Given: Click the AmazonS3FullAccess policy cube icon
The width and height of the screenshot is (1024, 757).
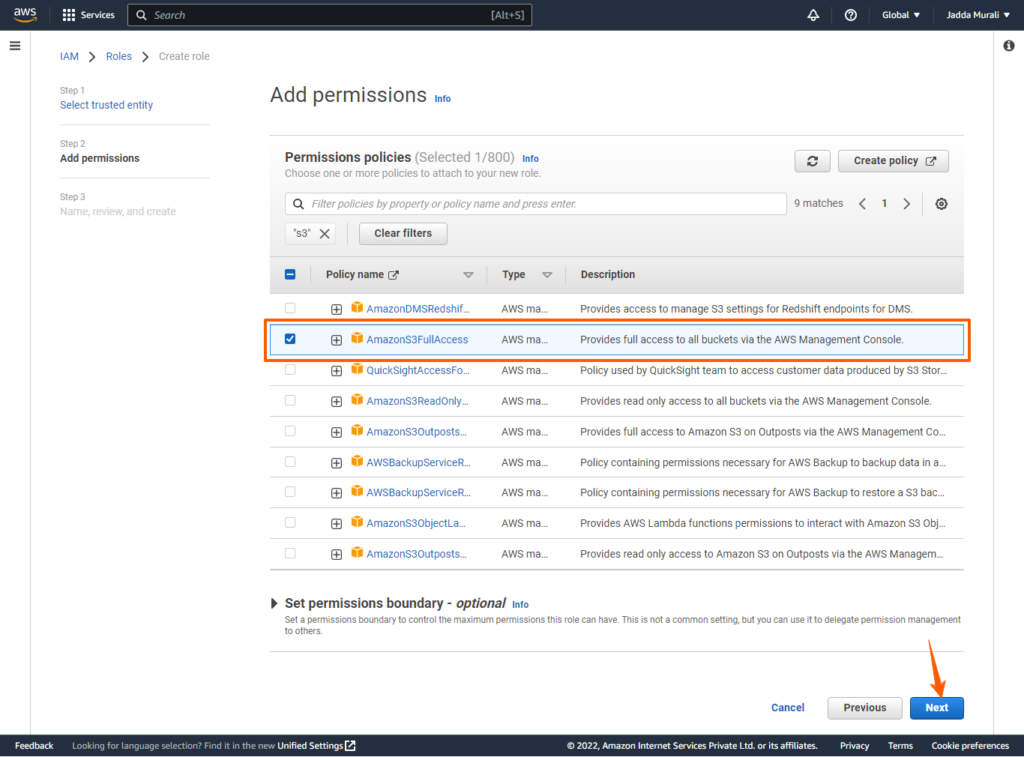Looking at the screenshot, I should point(357,338).
